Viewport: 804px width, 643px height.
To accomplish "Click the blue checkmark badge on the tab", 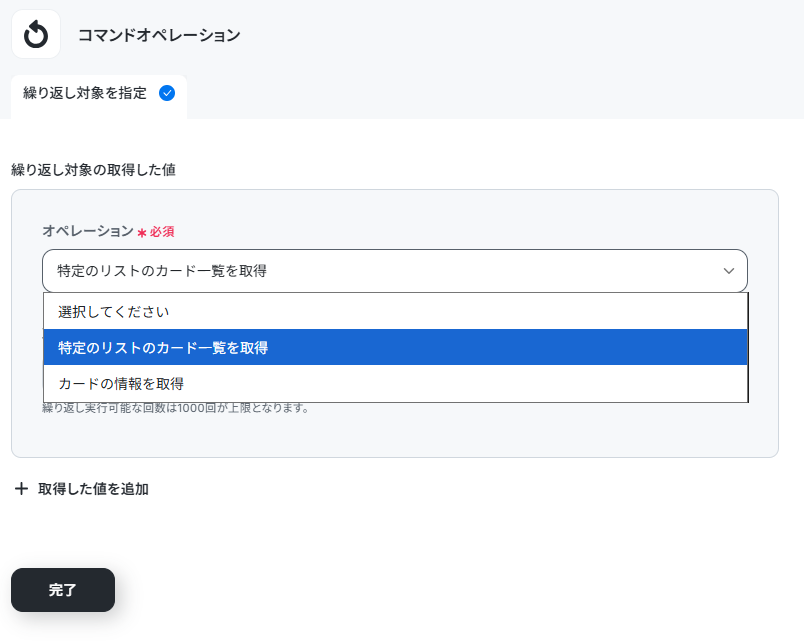I will pos(167,93).
